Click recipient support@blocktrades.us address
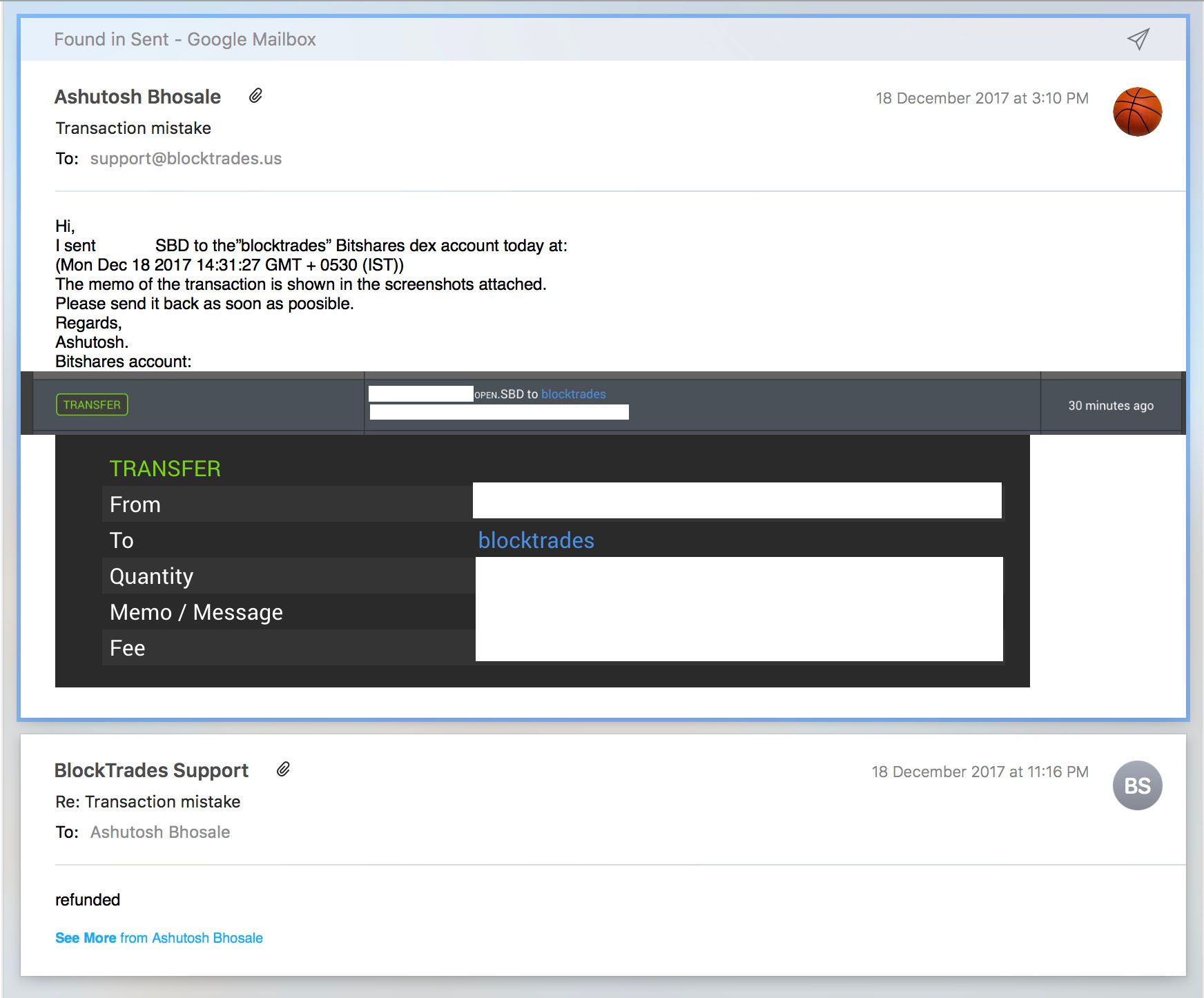The height and width of the screenshot is (998, 1204). (186, 159)
